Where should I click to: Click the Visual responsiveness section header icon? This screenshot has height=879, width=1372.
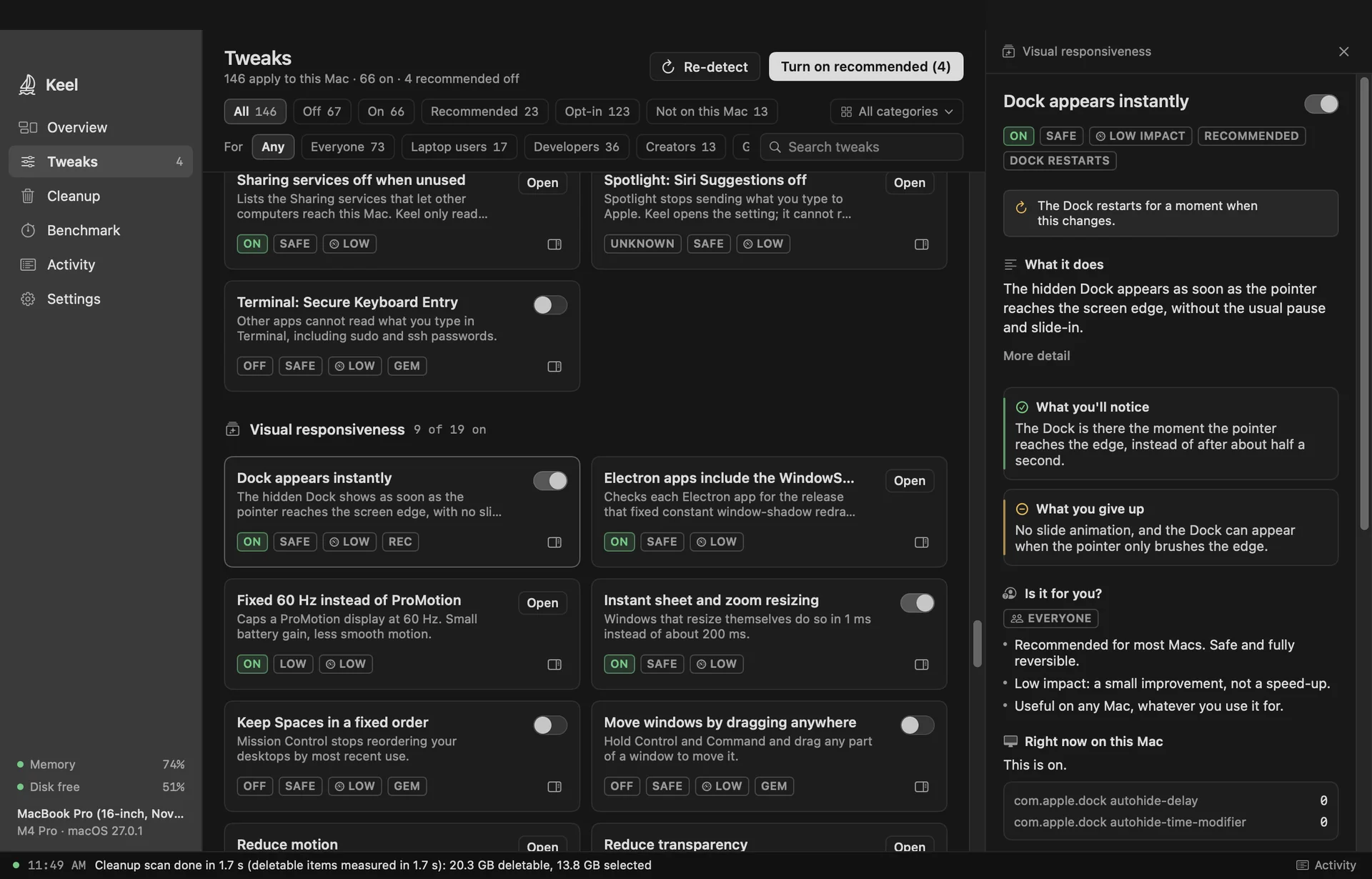pos(232,429)
